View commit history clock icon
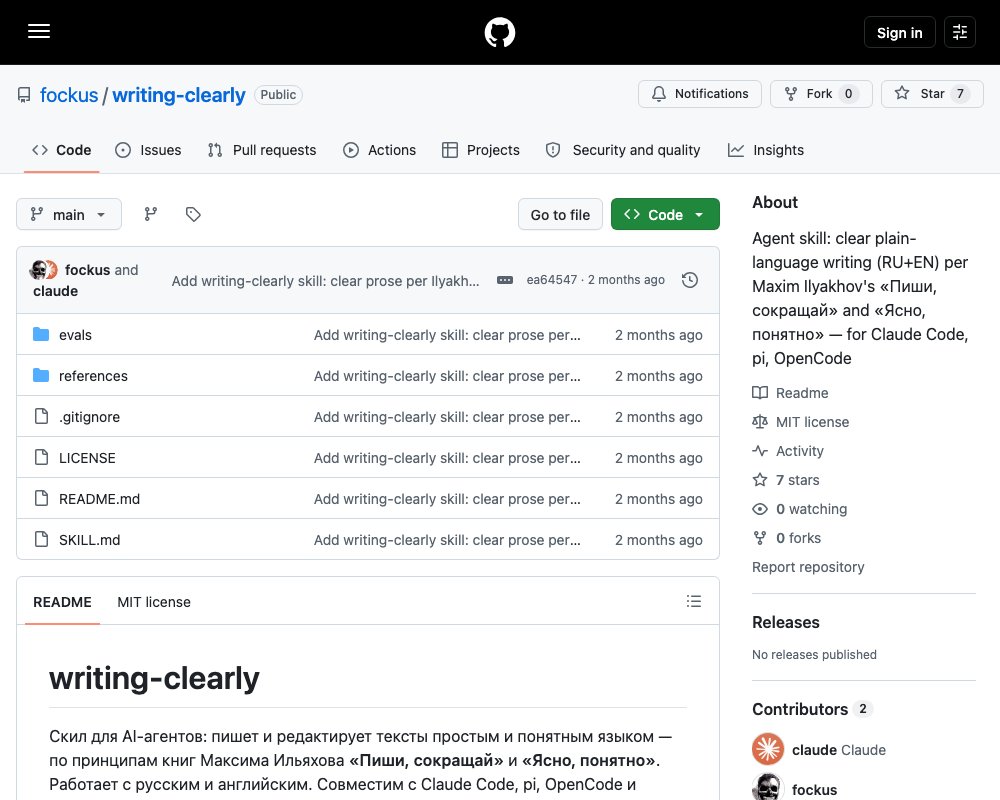1000x800 pixels. pos(689,280)
